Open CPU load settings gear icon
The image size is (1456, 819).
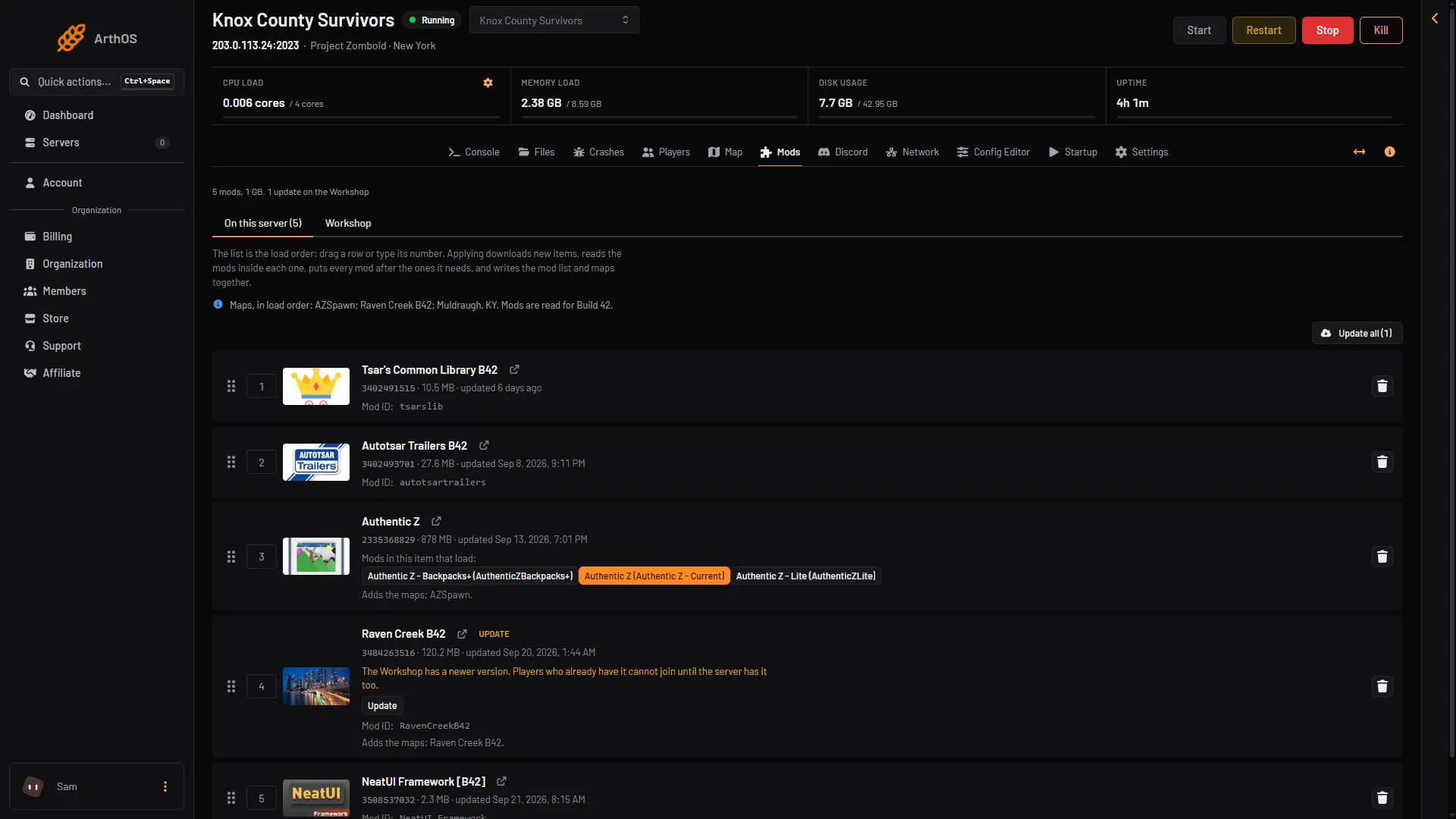pyautogui.click(x=488, y=83)
